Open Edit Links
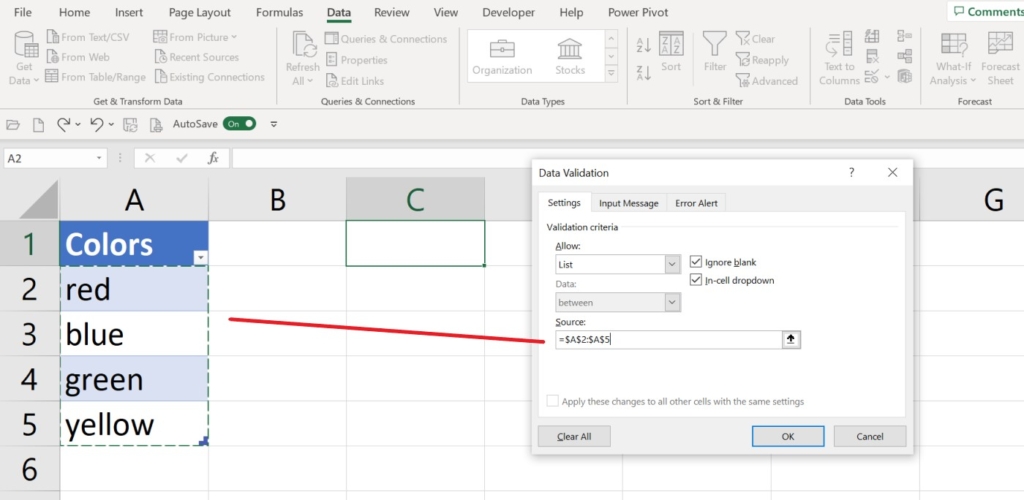The width and height of the screenshot is (1024, 500). (355, 81)
